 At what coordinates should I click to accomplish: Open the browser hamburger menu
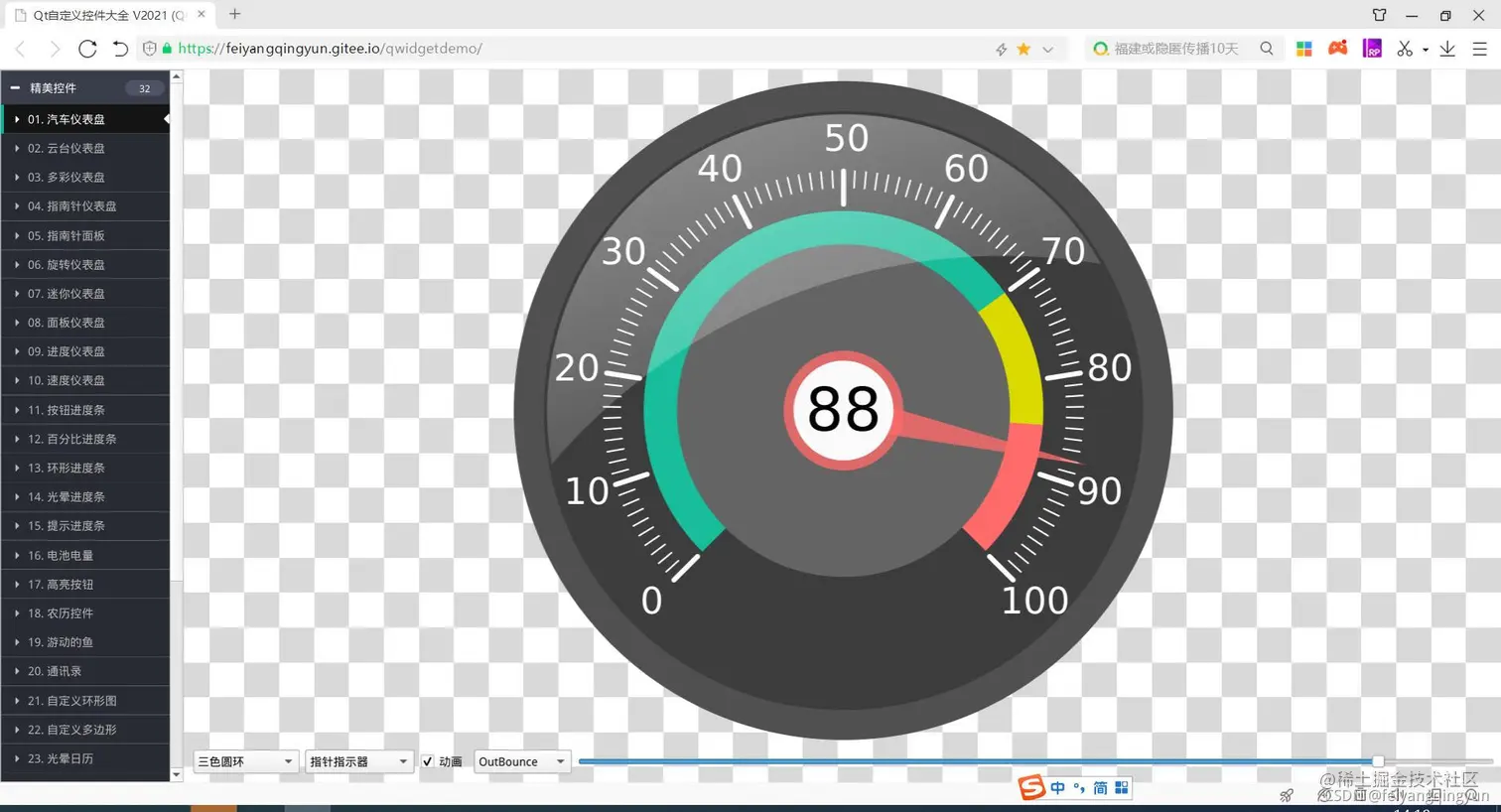[x=1479, y=49]
